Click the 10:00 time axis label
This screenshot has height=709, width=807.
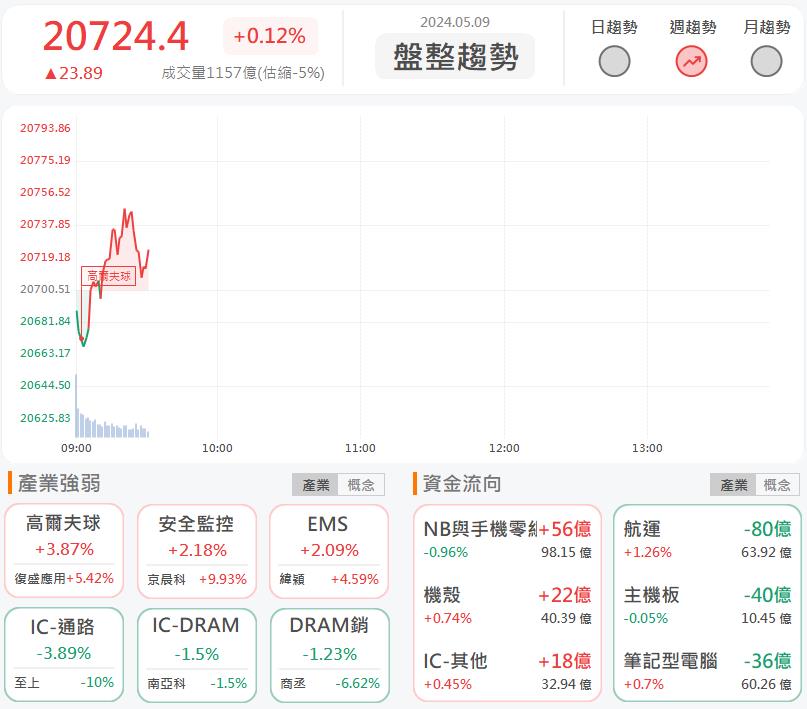pos(217,448)
